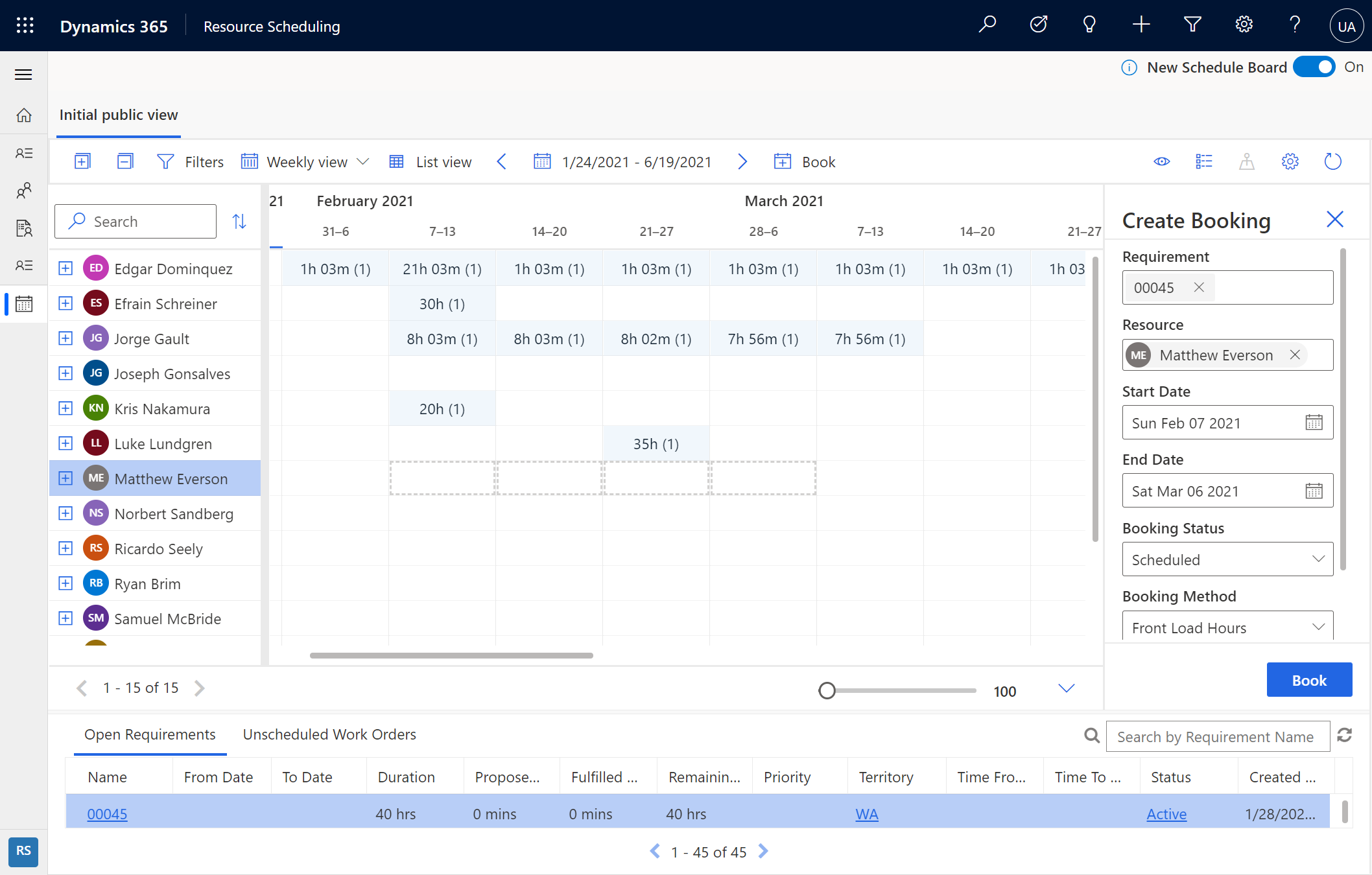The width and height of the screenshot is (1372, 875).
Task: Click the person/resource assignment icon
Action: [1247, 162]
